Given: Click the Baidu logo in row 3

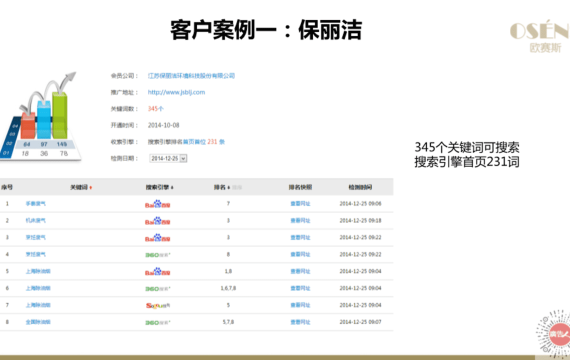Looking at the screenshot, I should pos(157,238).
